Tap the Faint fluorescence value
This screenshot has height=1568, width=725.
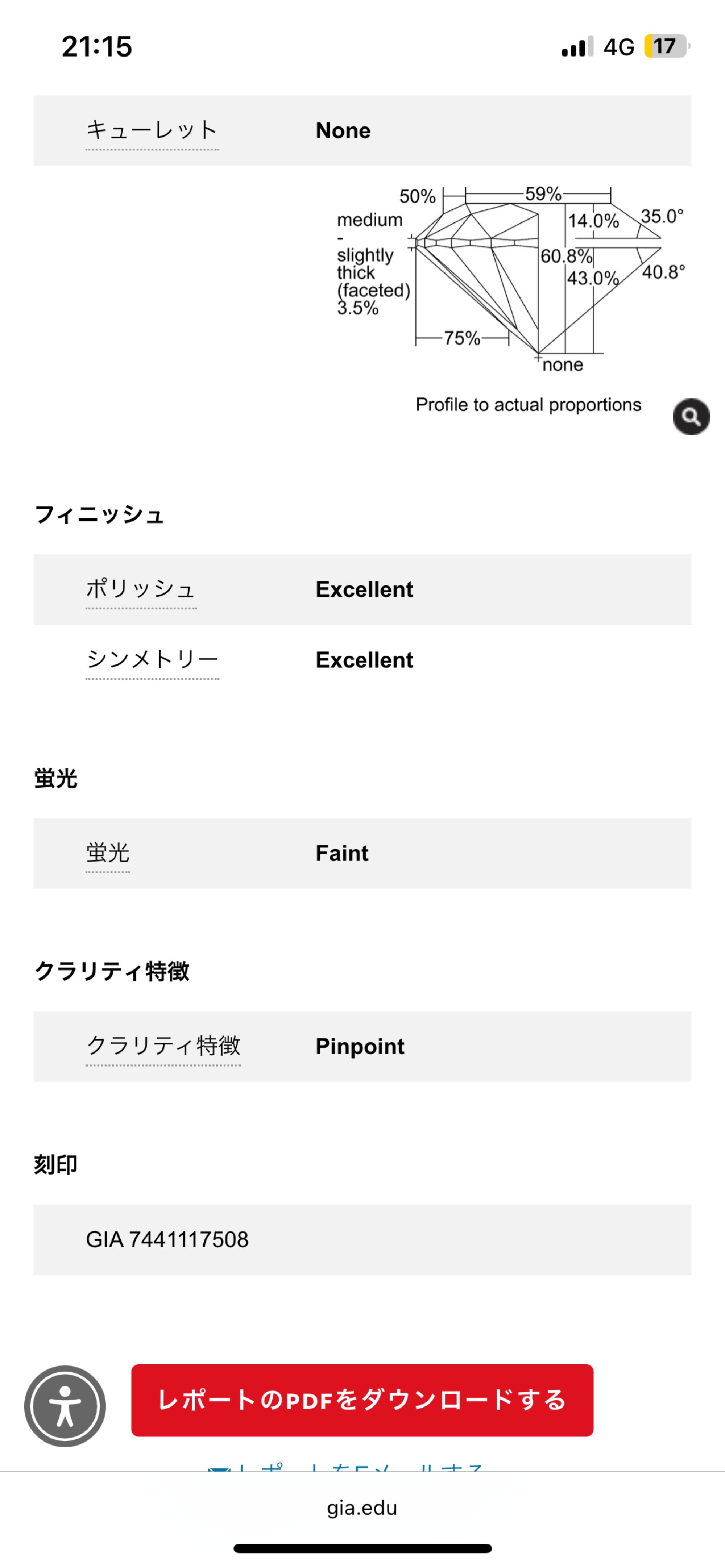pos(342,854)
